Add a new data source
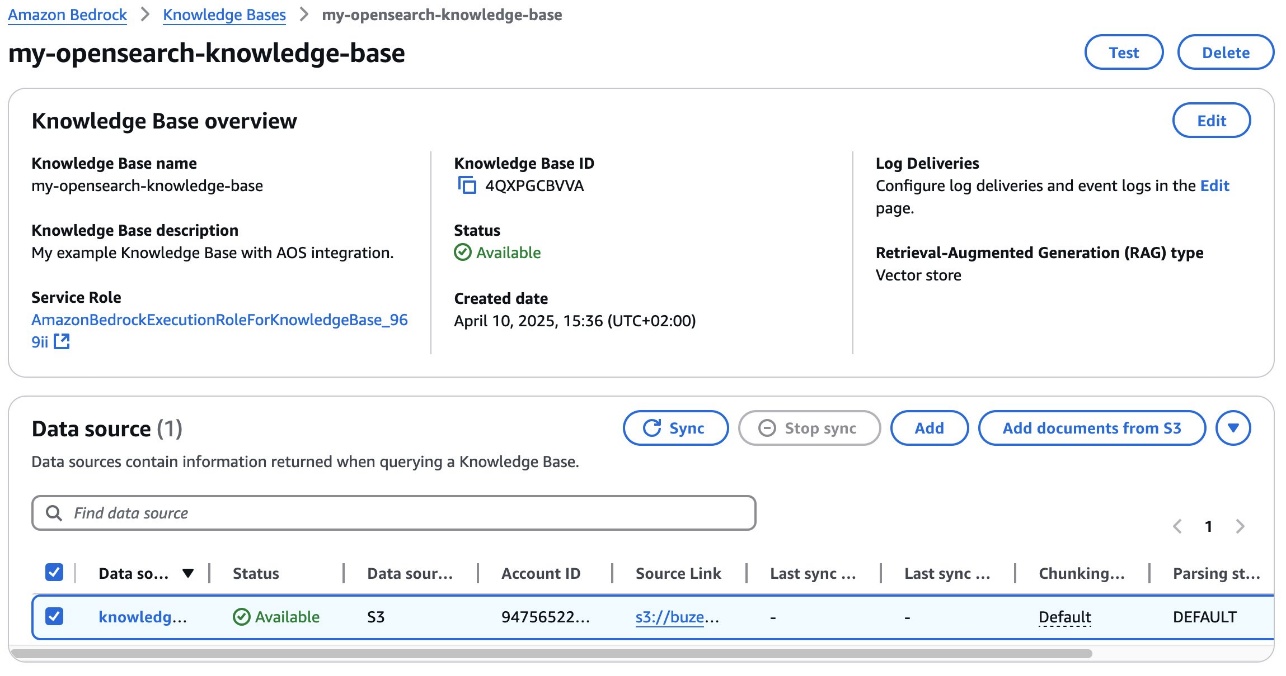Screen dimensions: 1286x676 point(929,428)
